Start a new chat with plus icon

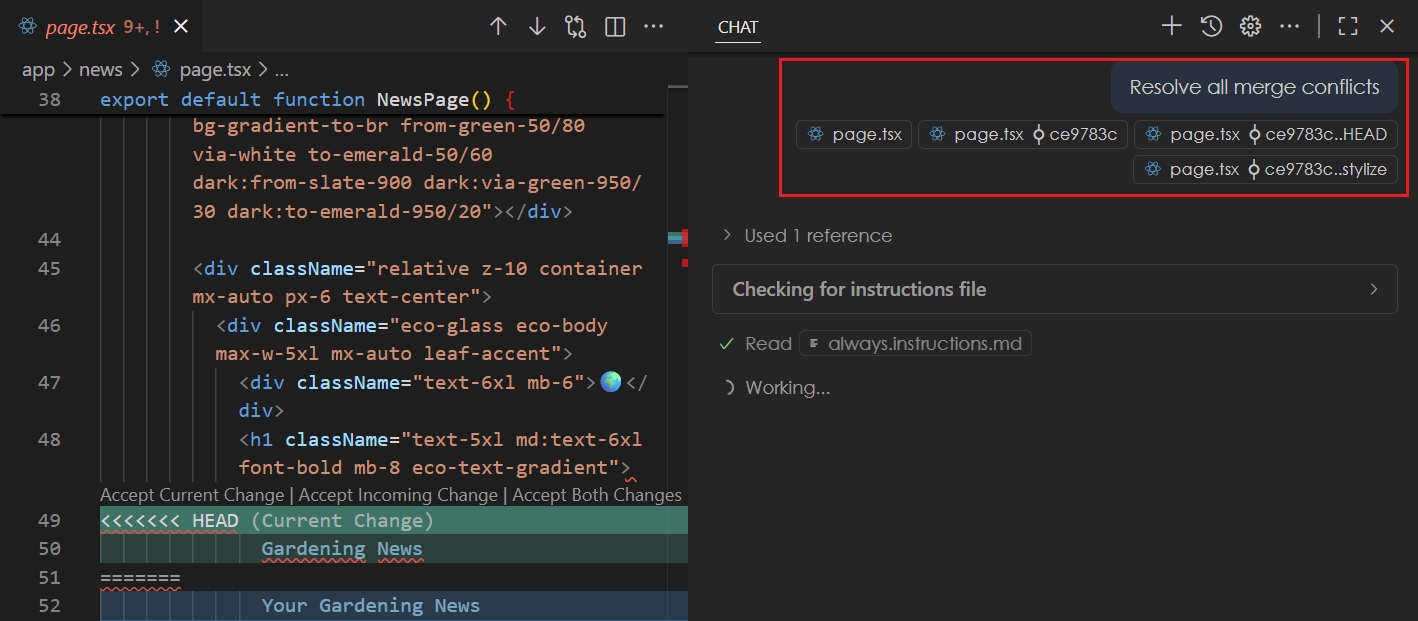(x=1171, y=27)
